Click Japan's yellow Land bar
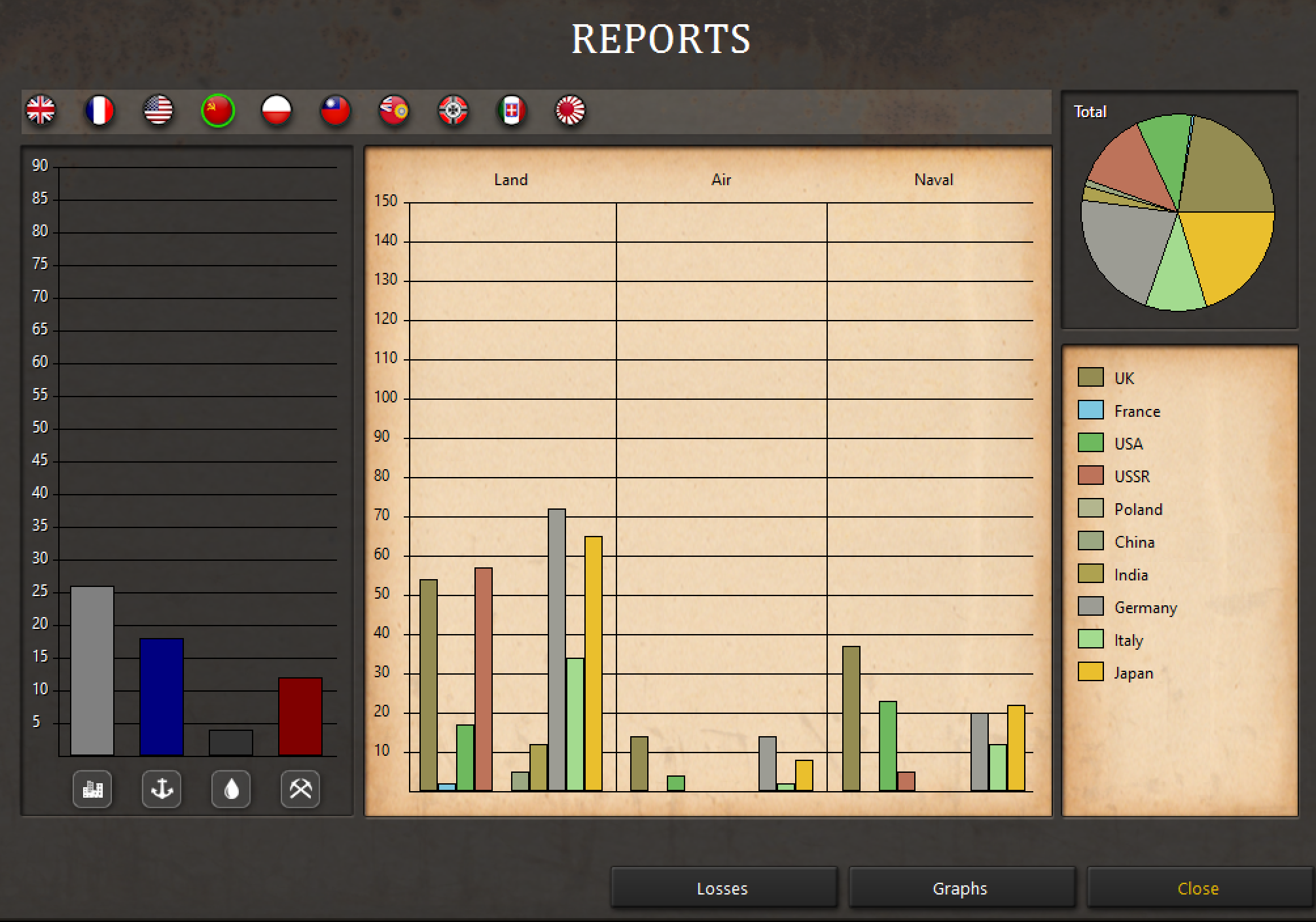The height and width of the screenshot is (922, 1316). pyautogui.click(x=594, y=664)
